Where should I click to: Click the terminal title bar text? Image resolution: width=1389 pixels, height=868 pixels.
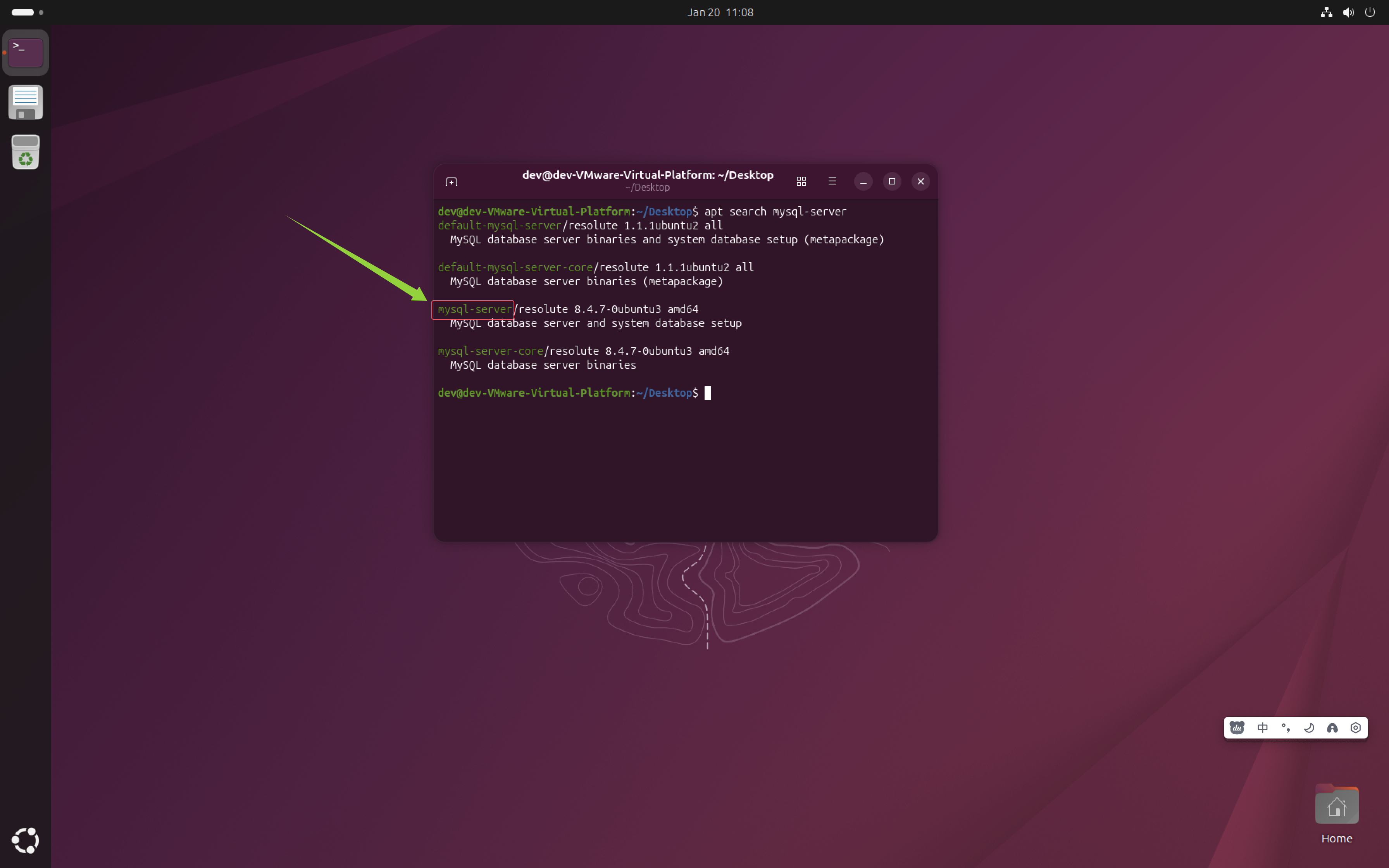[648, 175]
